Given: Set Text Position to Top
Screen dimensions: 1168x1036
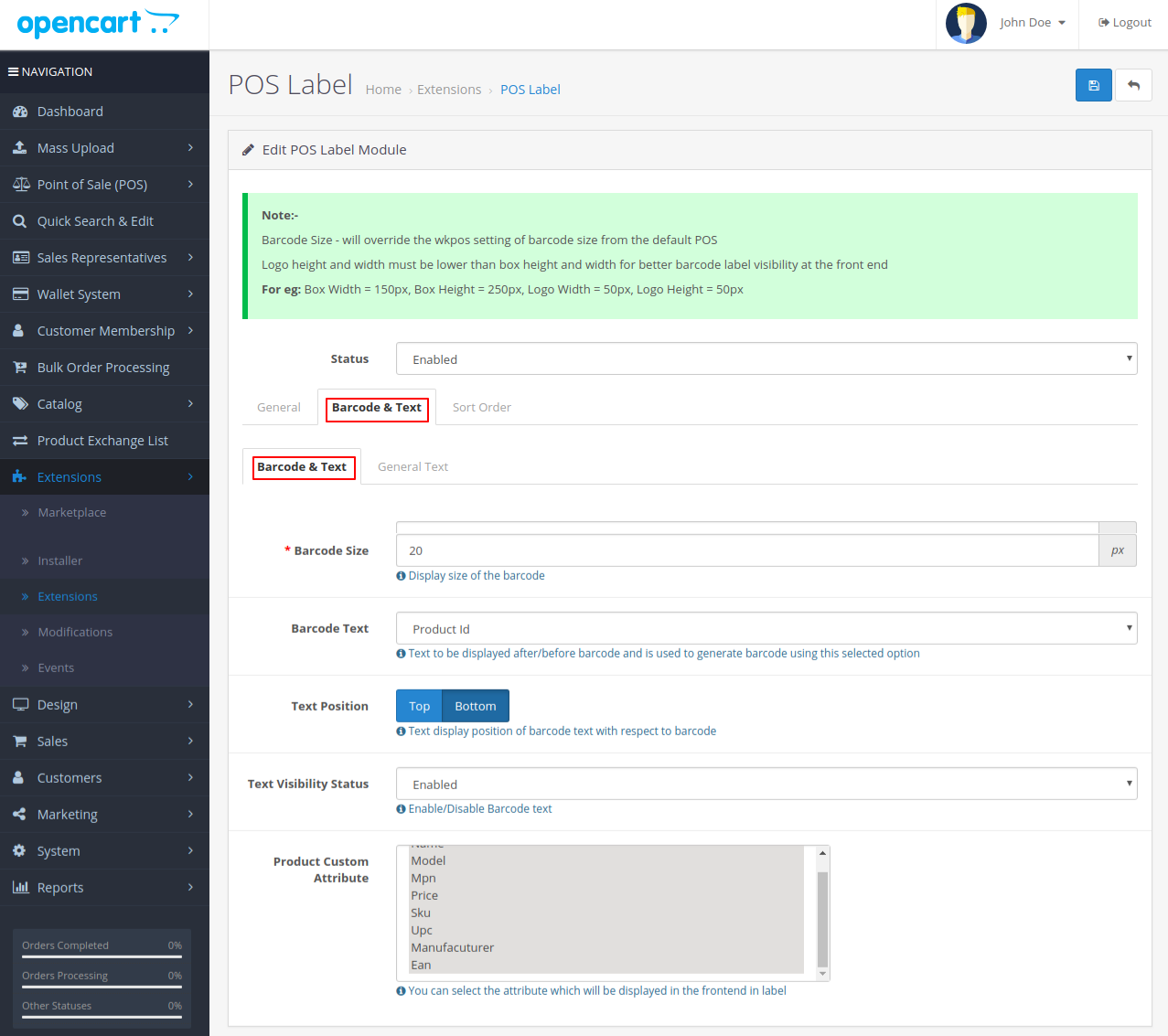Looking at the screenshot, I should pos(419,706).
